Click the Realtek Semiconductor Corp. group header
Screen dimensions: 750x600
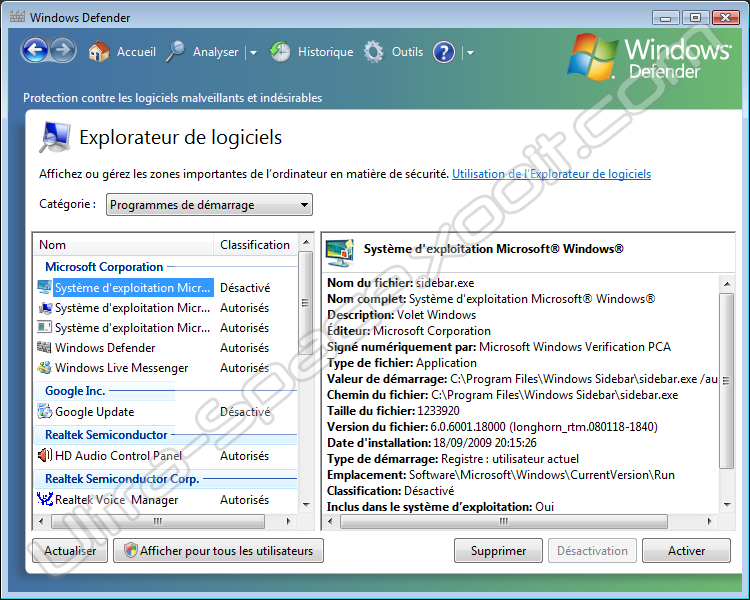122,478
